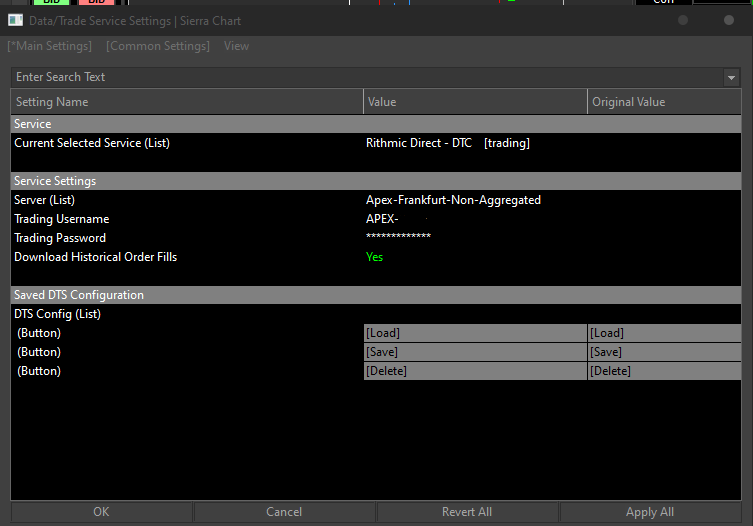Image resolution: width=753 pixels, height=526 pixels.
Task: Click the [Save] button in Value column
Action: click(x=475, y=352)
